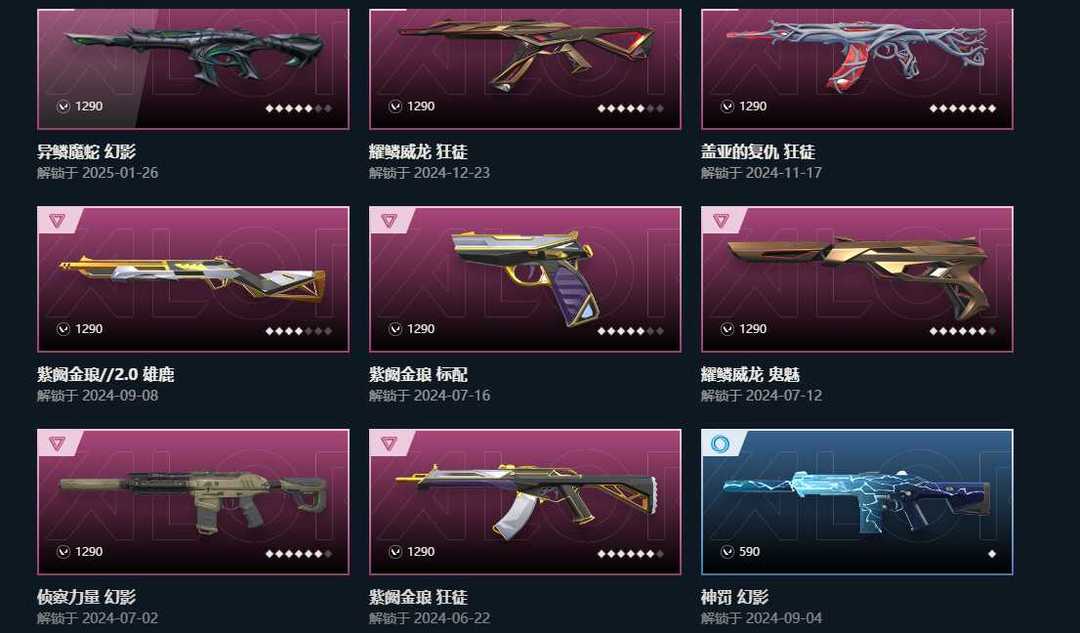
Task: Click the VP currency icon on 盖亚的复仇 狂徒 card
Action: 727,106
